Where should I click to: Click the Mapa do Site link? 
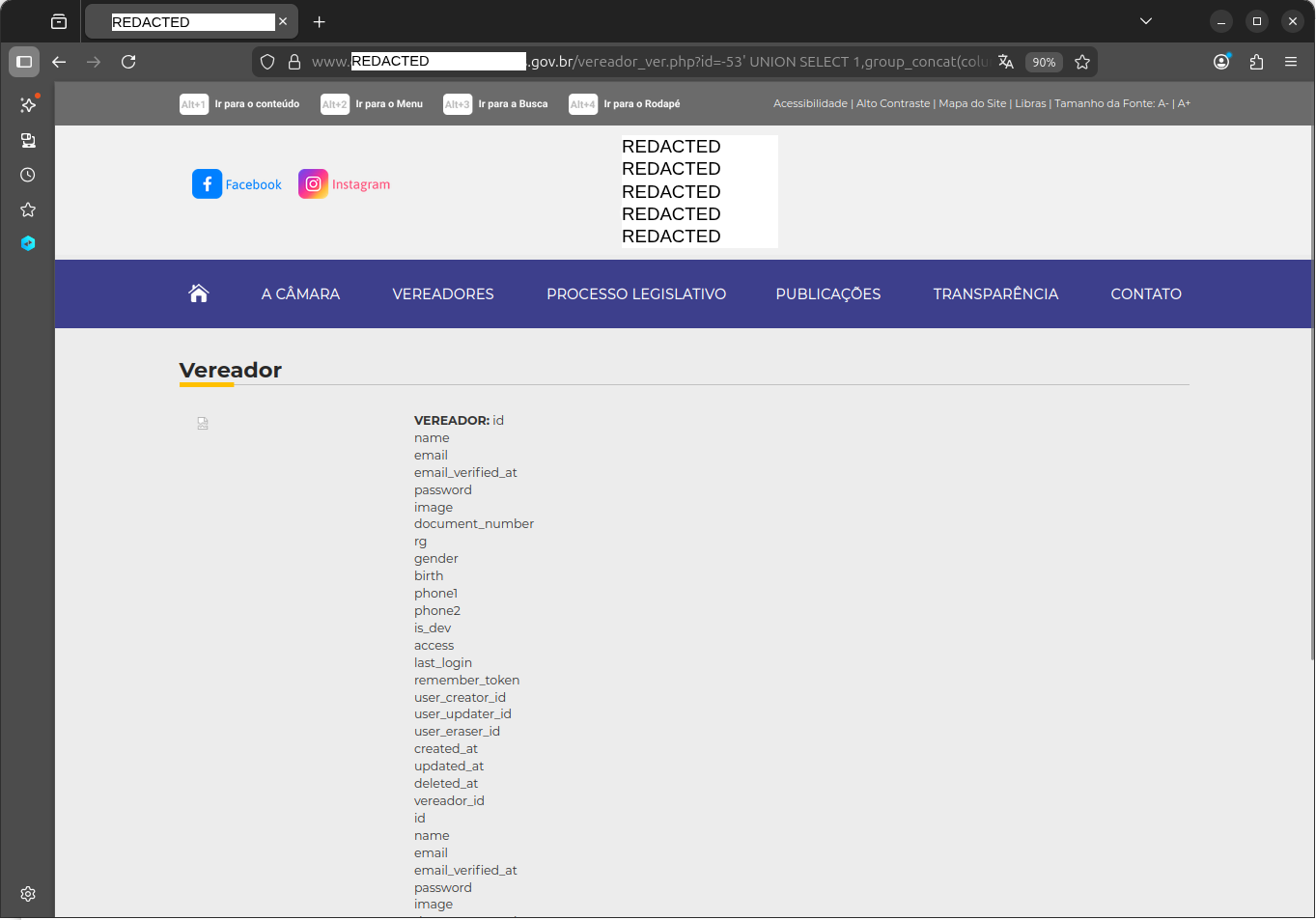coord(972,103)
